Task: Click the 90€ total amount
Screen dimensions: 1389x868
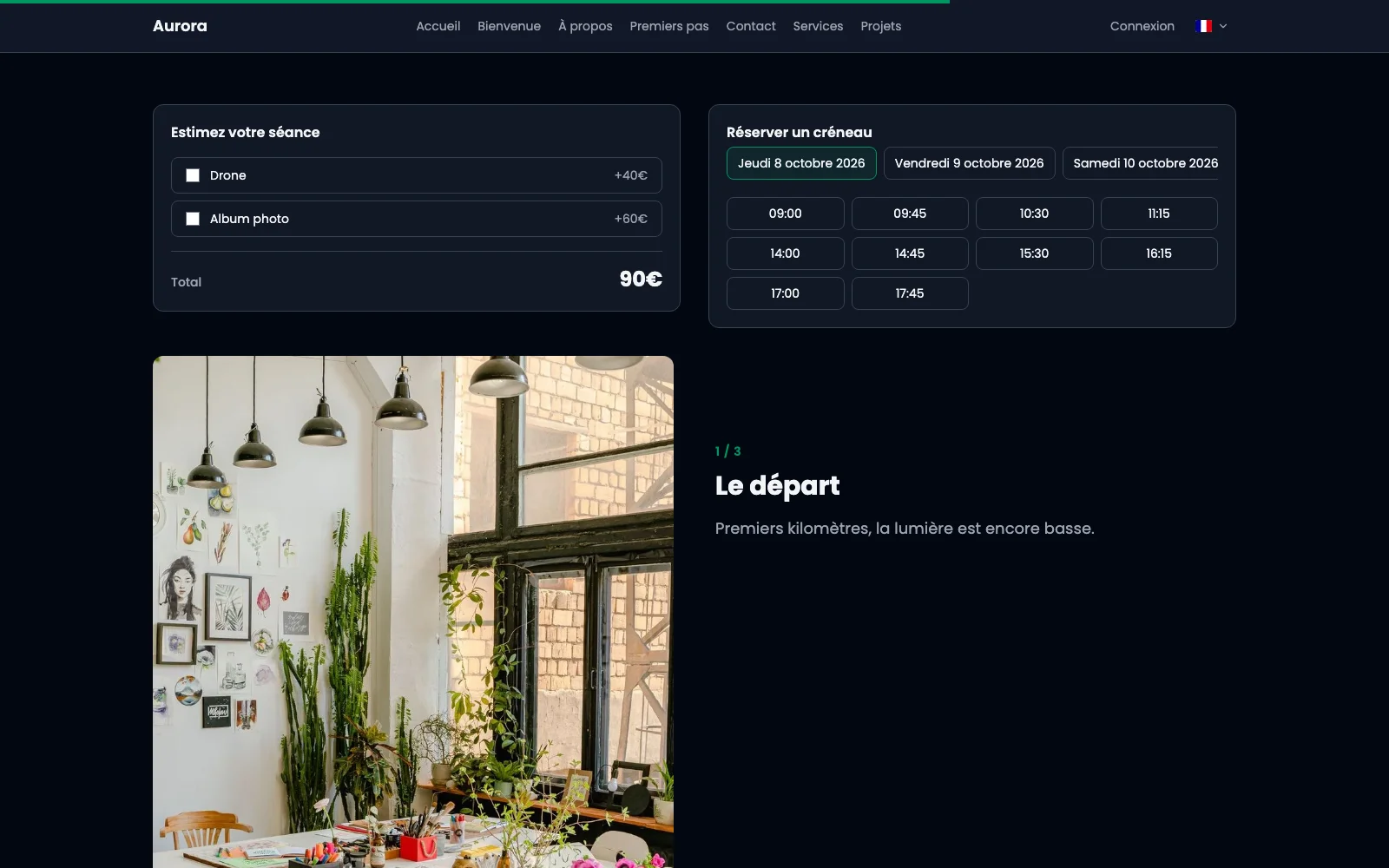Action: click(641, 279)
